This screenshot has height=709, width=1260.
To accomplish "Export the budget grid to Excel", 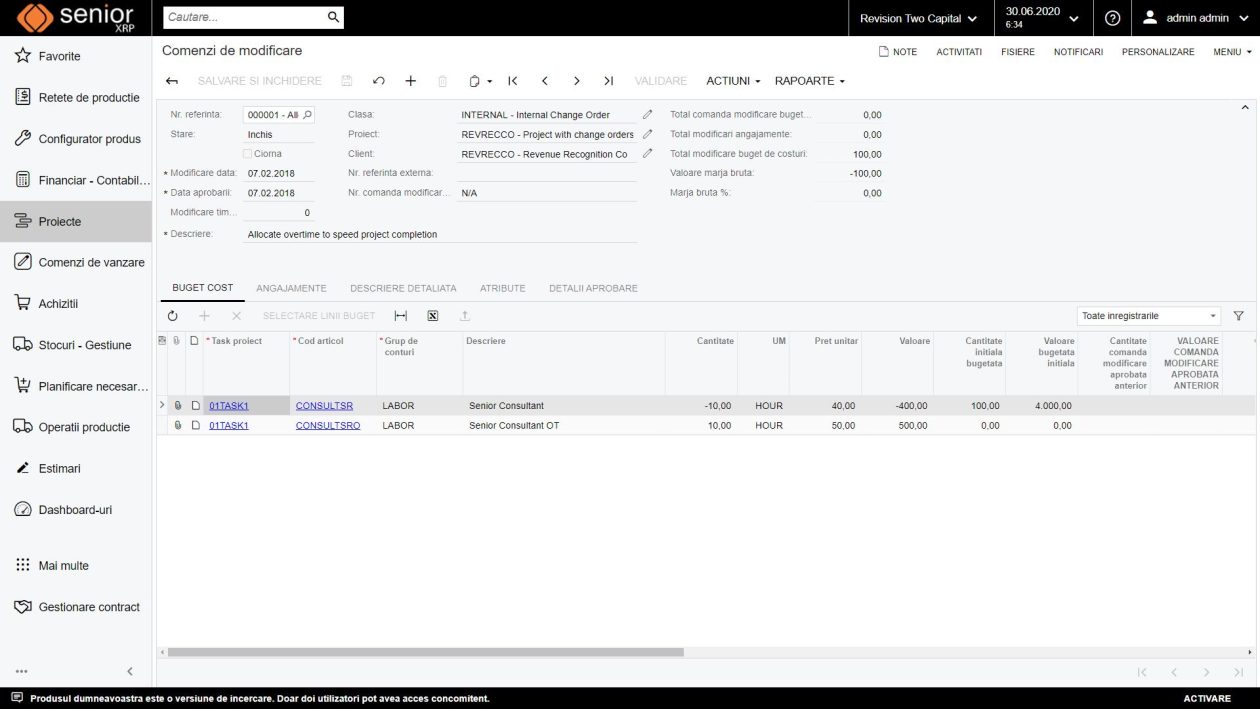I will (433, 315).
